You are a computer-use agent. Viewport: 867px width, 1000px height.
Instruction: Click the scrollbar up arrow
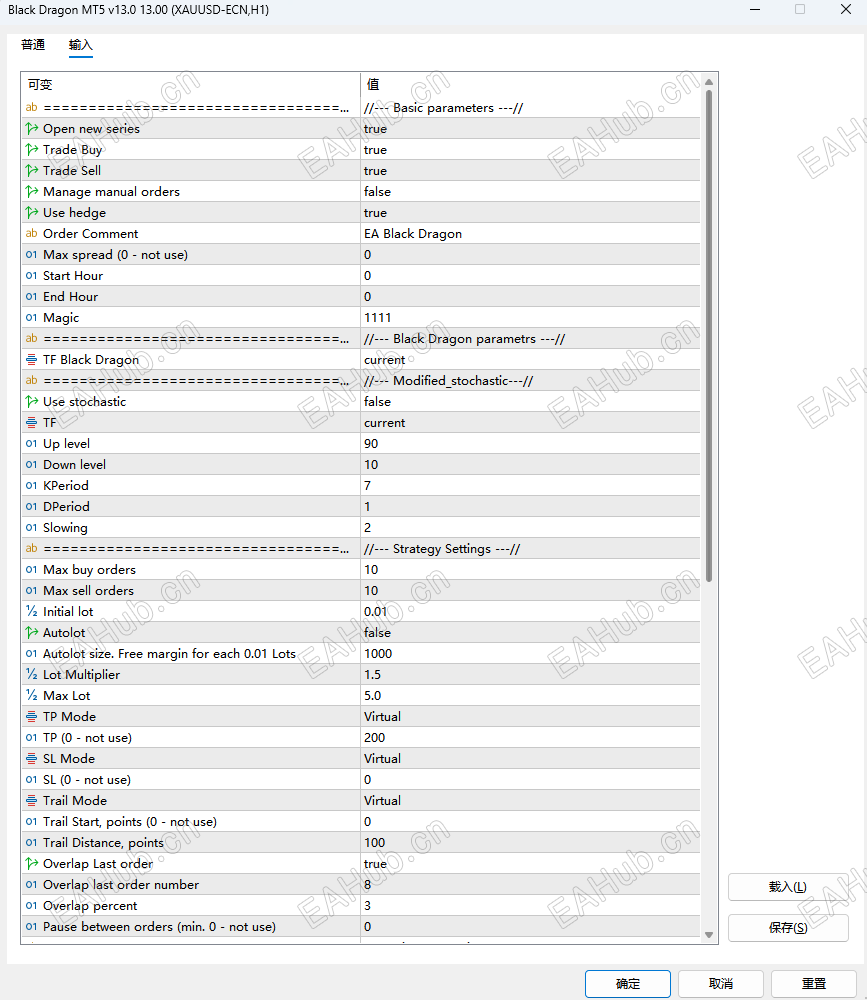[709, 82]
